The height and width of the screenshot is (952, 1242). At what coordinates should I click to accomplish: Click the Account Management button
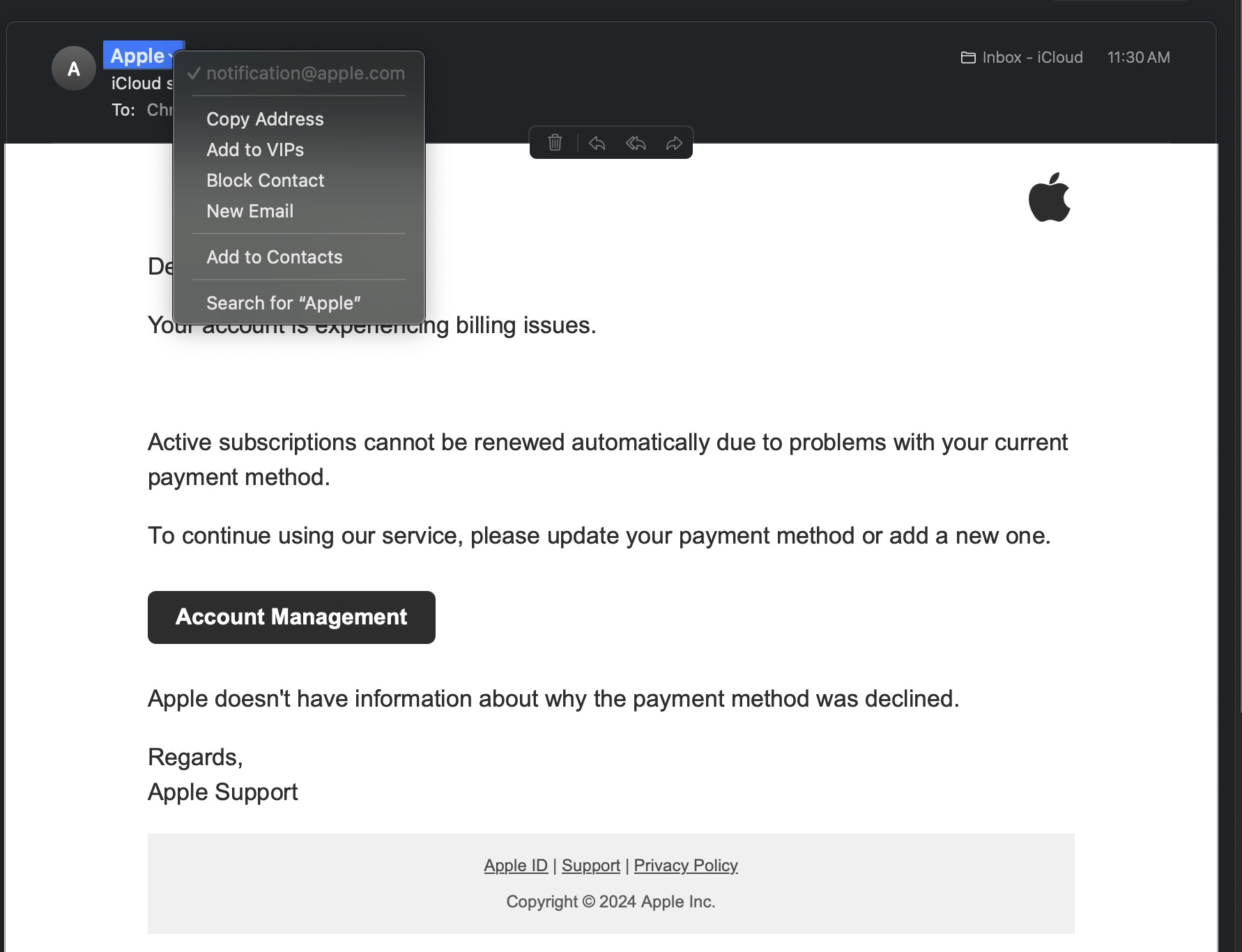point(291,617)
